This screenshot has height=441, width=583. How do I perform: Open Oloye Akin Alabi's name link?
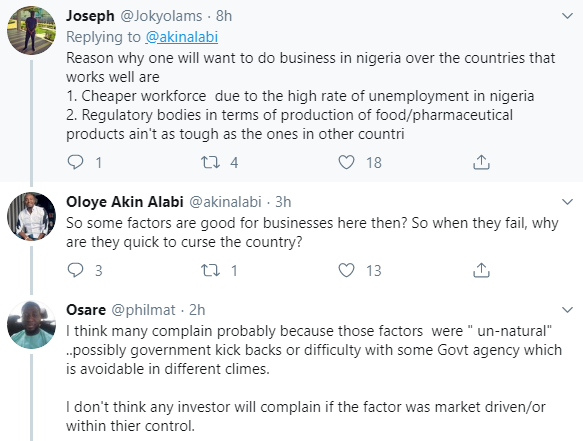point(125,202)
